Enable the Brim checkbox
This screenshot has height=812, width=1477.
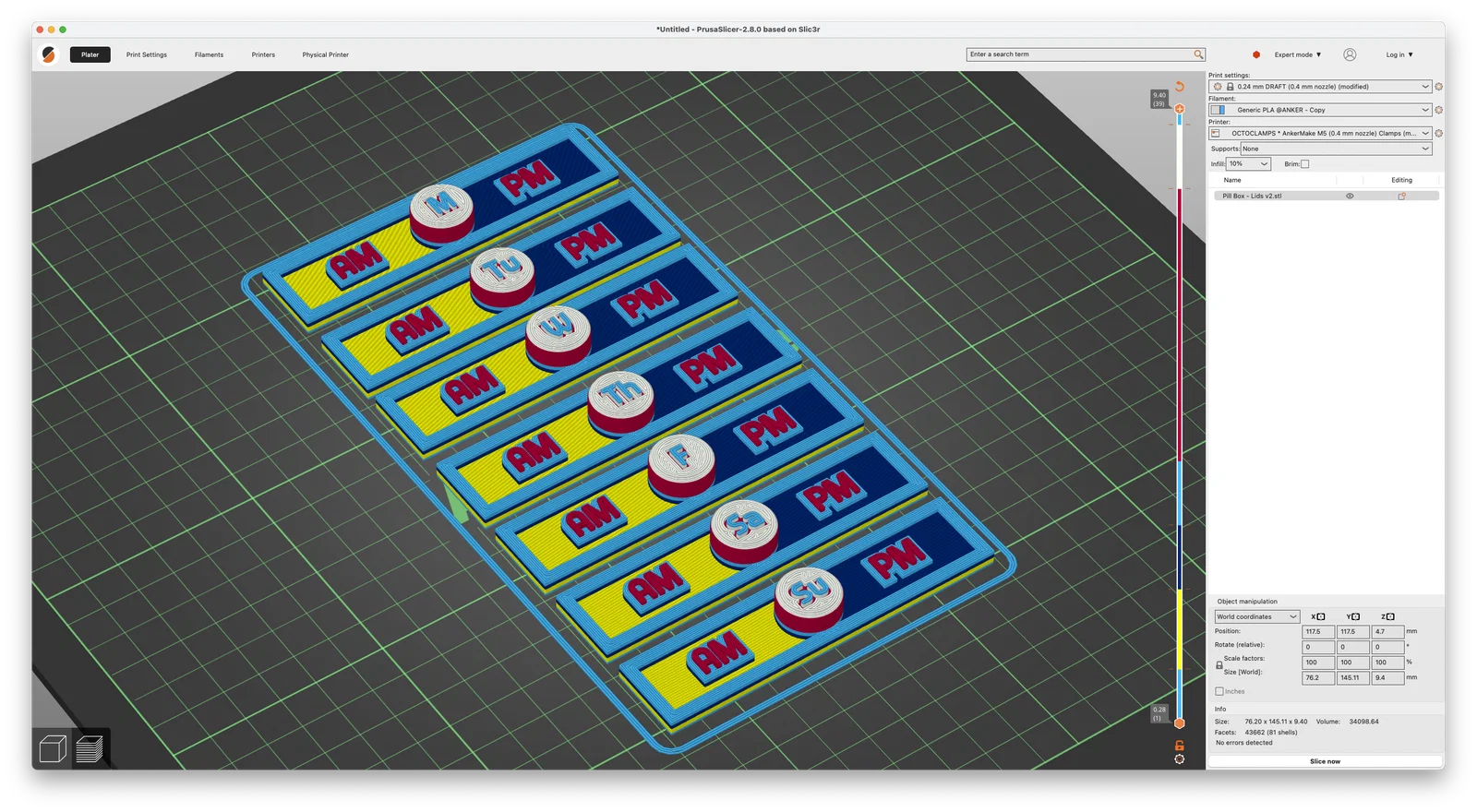(1304, 164)
